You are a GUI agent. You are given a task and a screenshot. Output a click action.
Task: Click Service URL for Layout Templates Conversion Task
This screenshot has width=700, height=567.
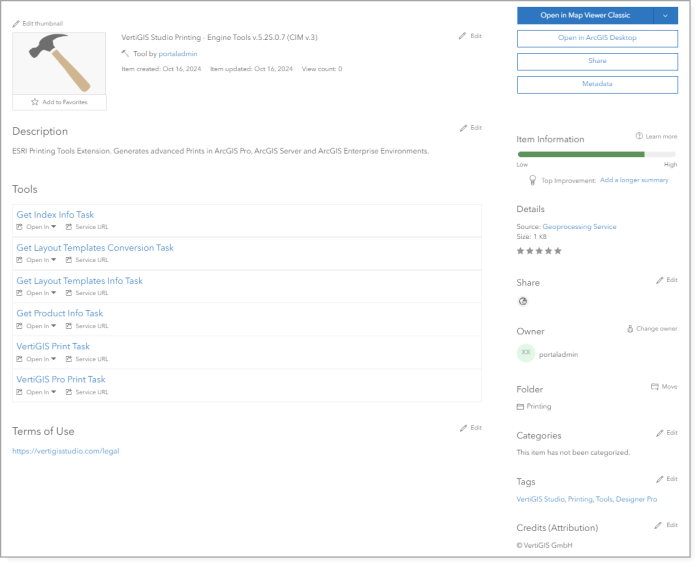[87, 260]
